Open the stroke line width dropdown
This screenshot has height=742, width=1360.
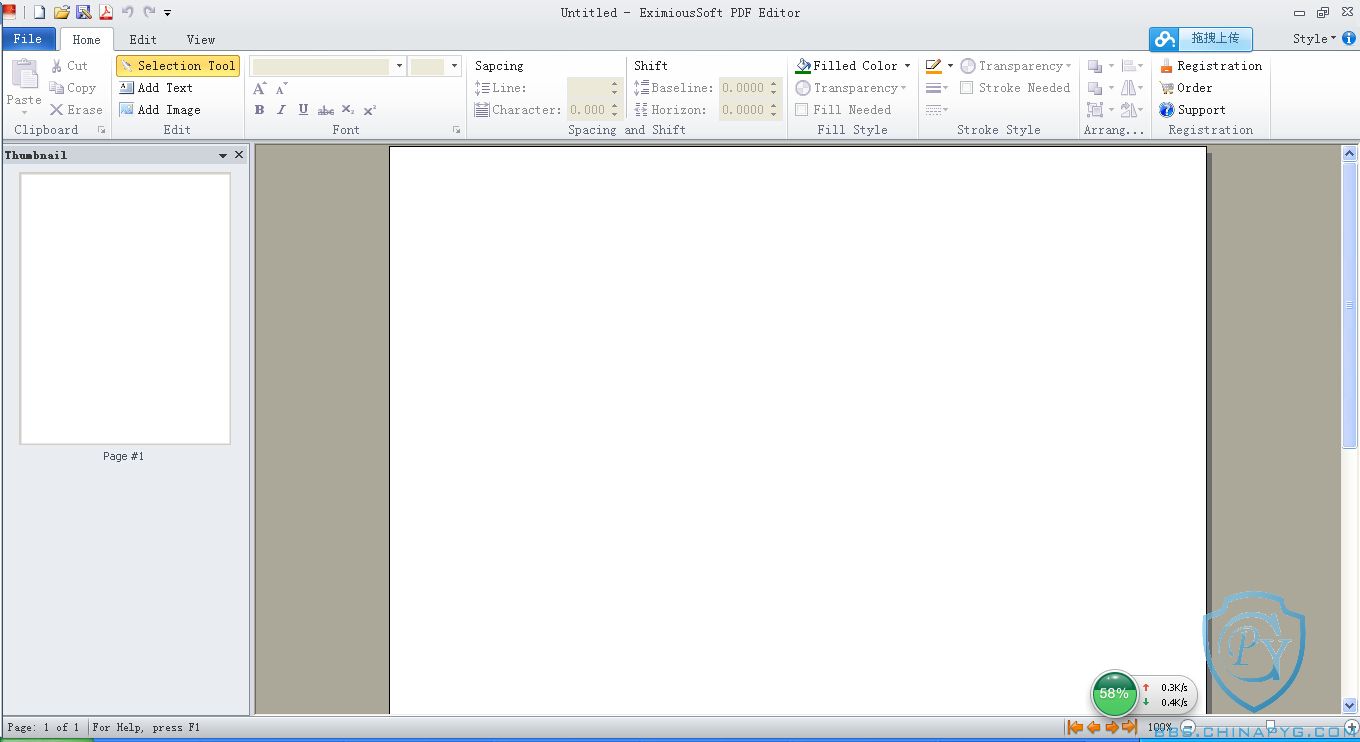(x=937, y=88)
